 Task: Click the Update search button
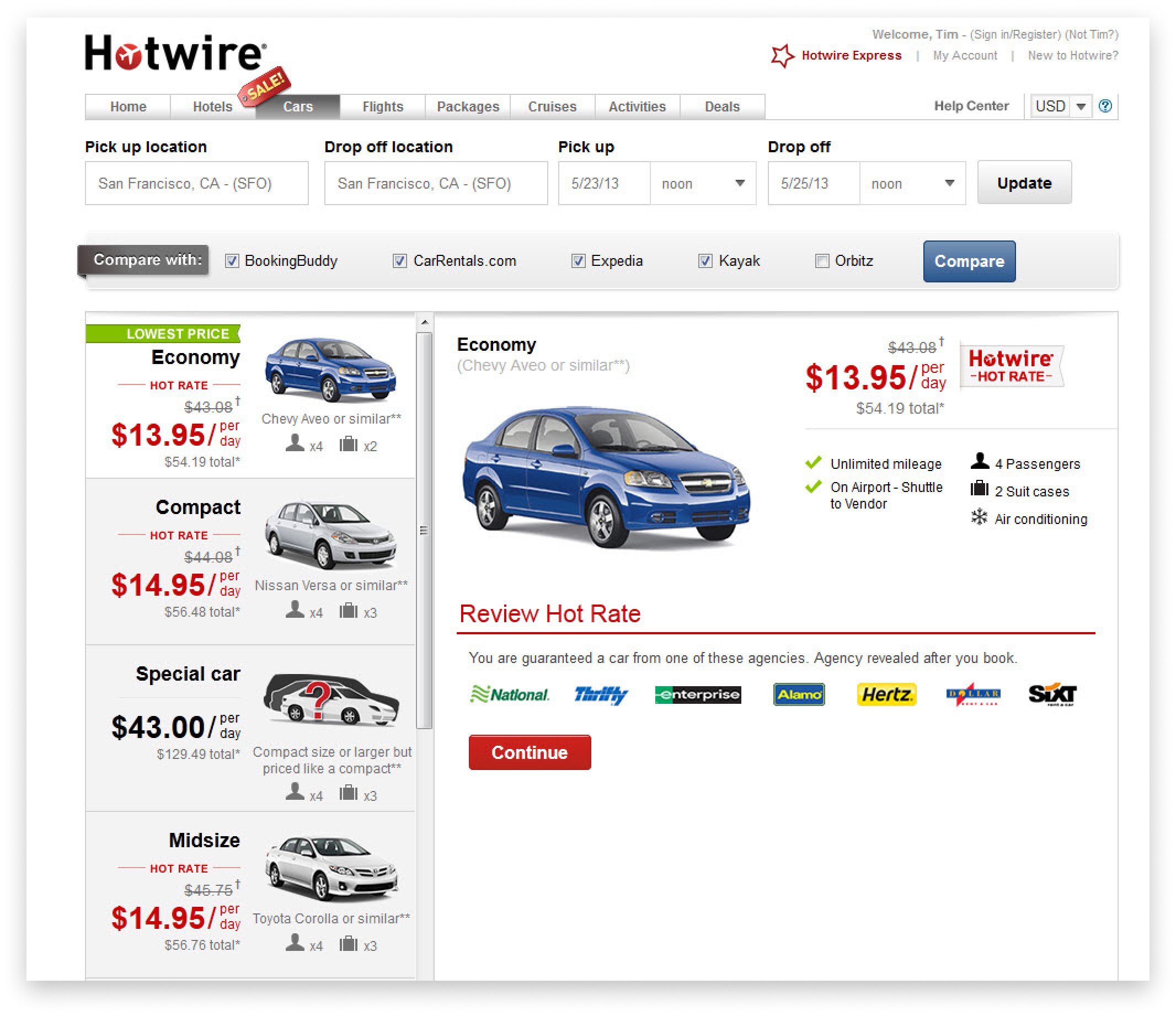pos(1024,182)
